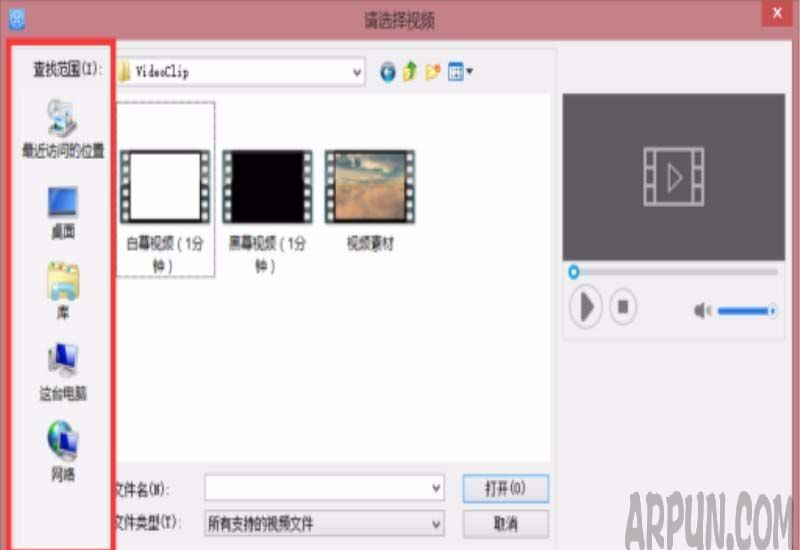Open the Desktop (桌面) location
The image size is (800, 550).
click(x=62, y=203)
